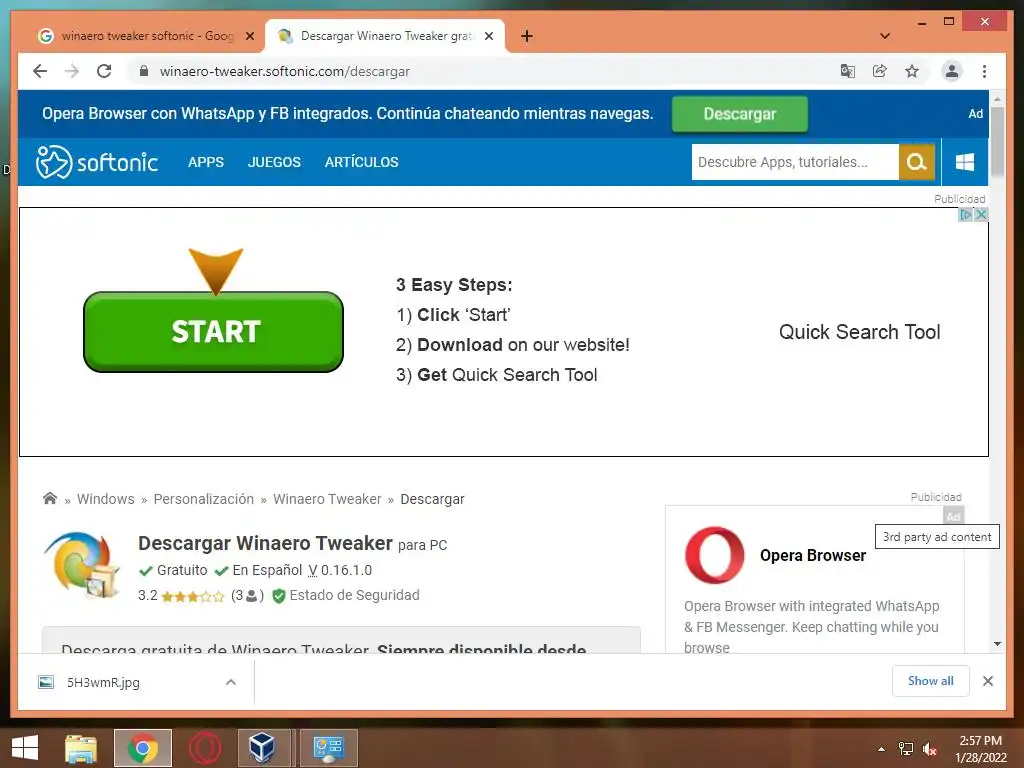1024x768 pixels.
Task: Click the address bar URL
Action: tap(285, 71)
